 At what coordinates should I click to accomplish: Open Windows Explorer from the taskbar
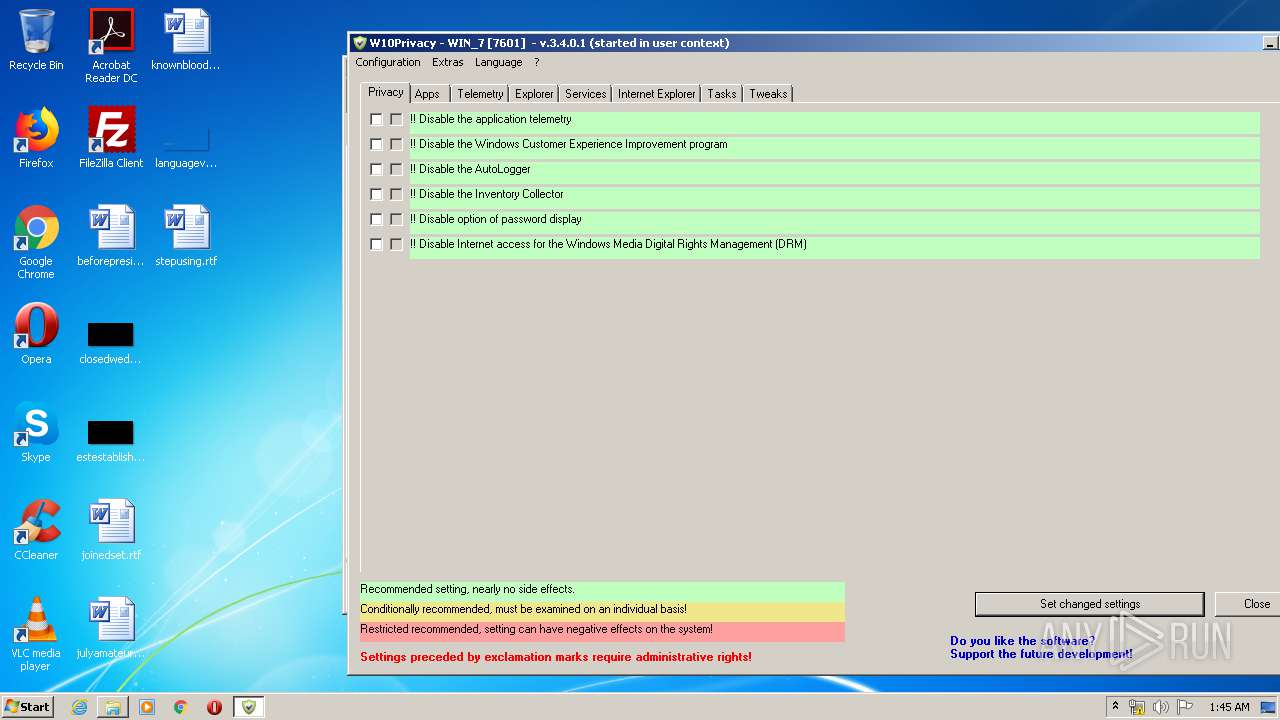click(x=113, y=707)
